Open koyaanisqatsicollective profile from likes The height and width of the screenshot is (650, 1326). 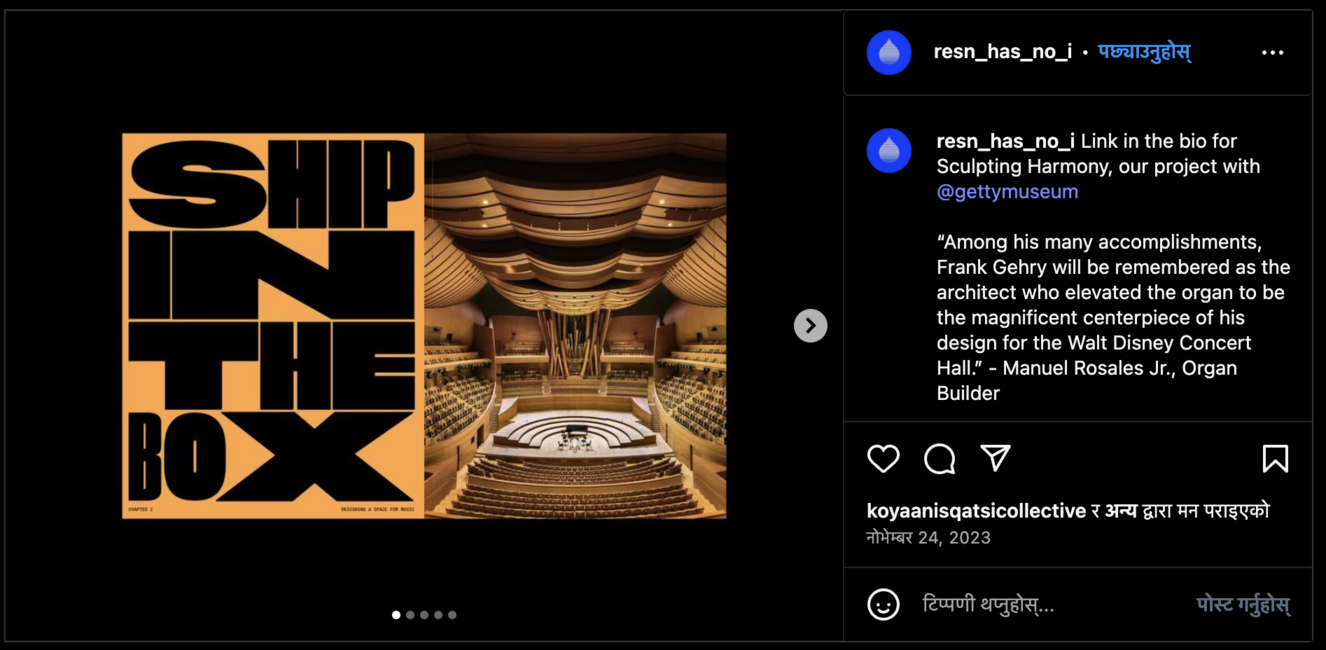pyautogui.click(x=976, y=510)
